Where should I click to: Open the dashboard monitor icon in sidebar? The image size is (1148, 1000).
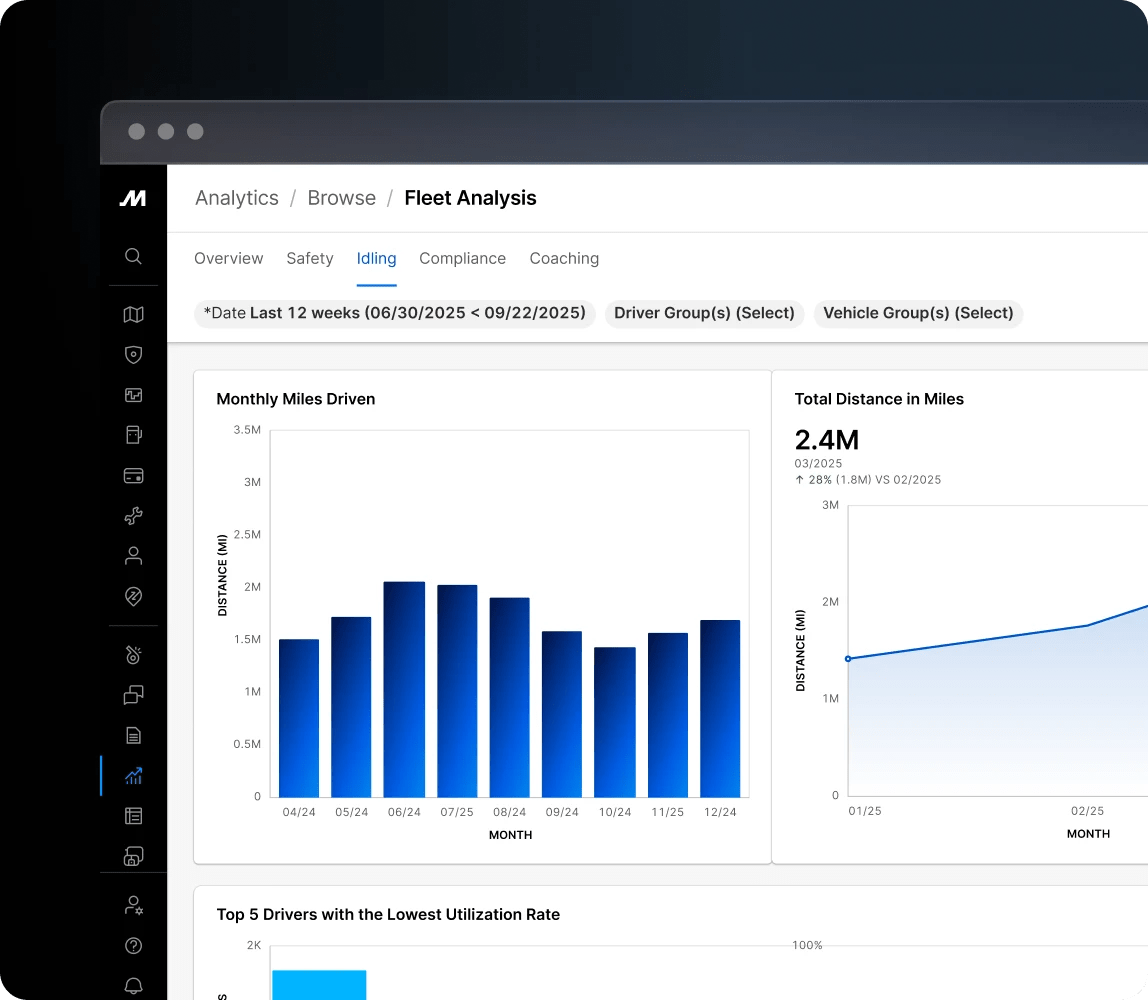pyautogui.click(x=133, y=395)
